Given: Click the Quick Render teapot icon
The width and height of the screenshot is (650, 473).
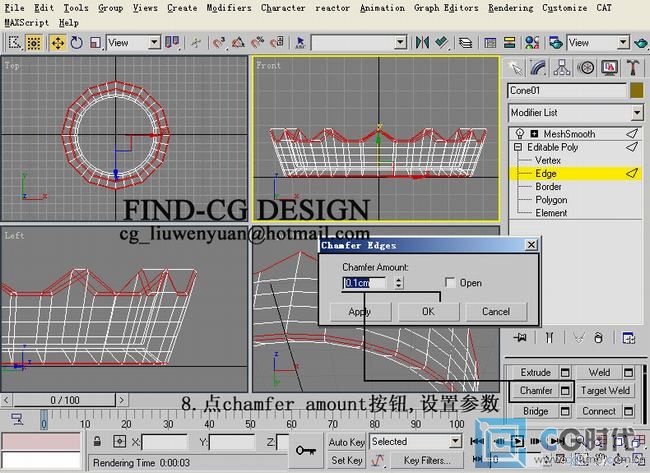Looking at the screenshot, I should coord(640,43).
